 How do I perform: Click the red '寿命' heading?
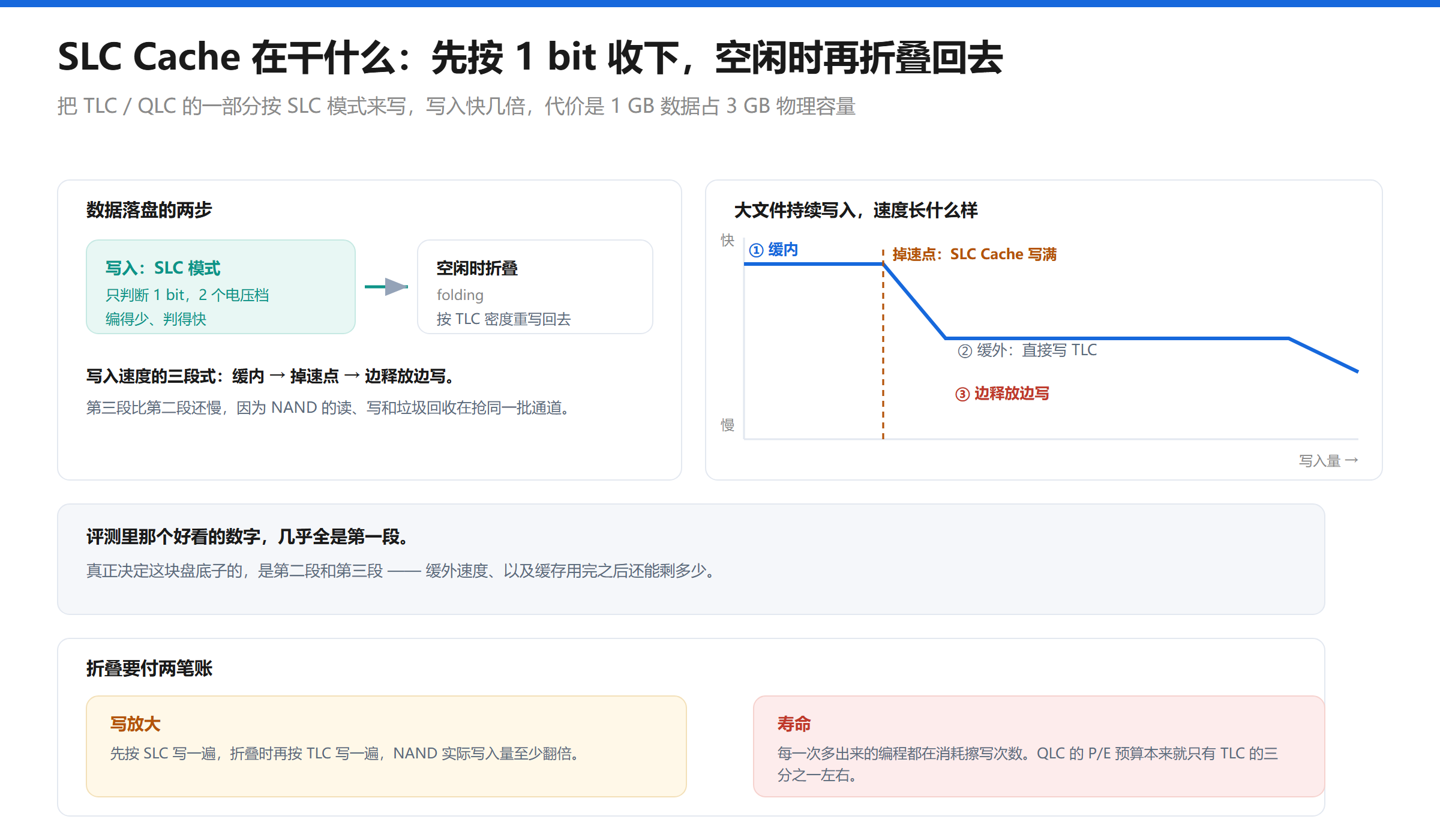pos(794,724)
